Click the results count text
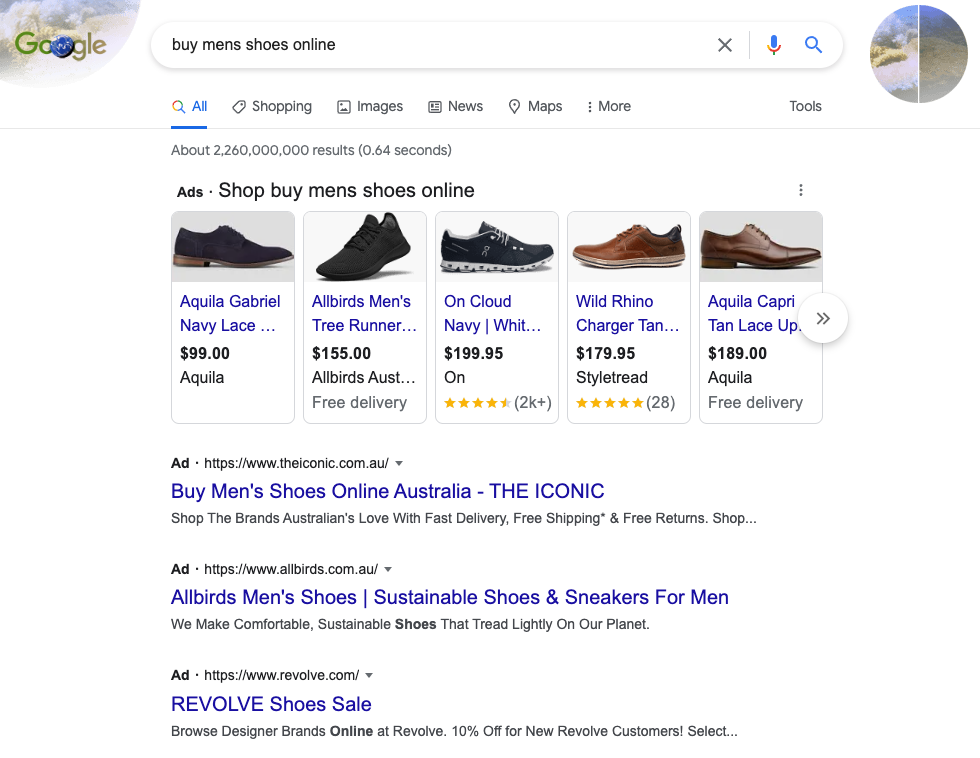The height and width of the screenshot is (758, 980). coord(311,151)
